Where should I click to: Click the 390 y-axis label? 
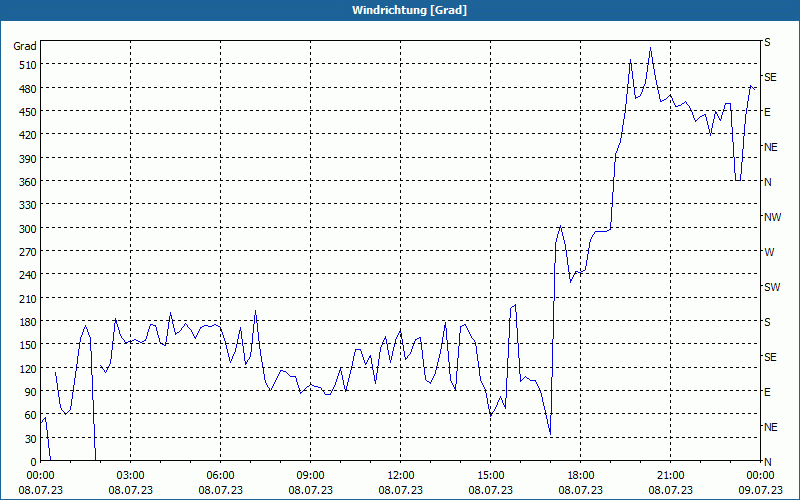point(28,159)
